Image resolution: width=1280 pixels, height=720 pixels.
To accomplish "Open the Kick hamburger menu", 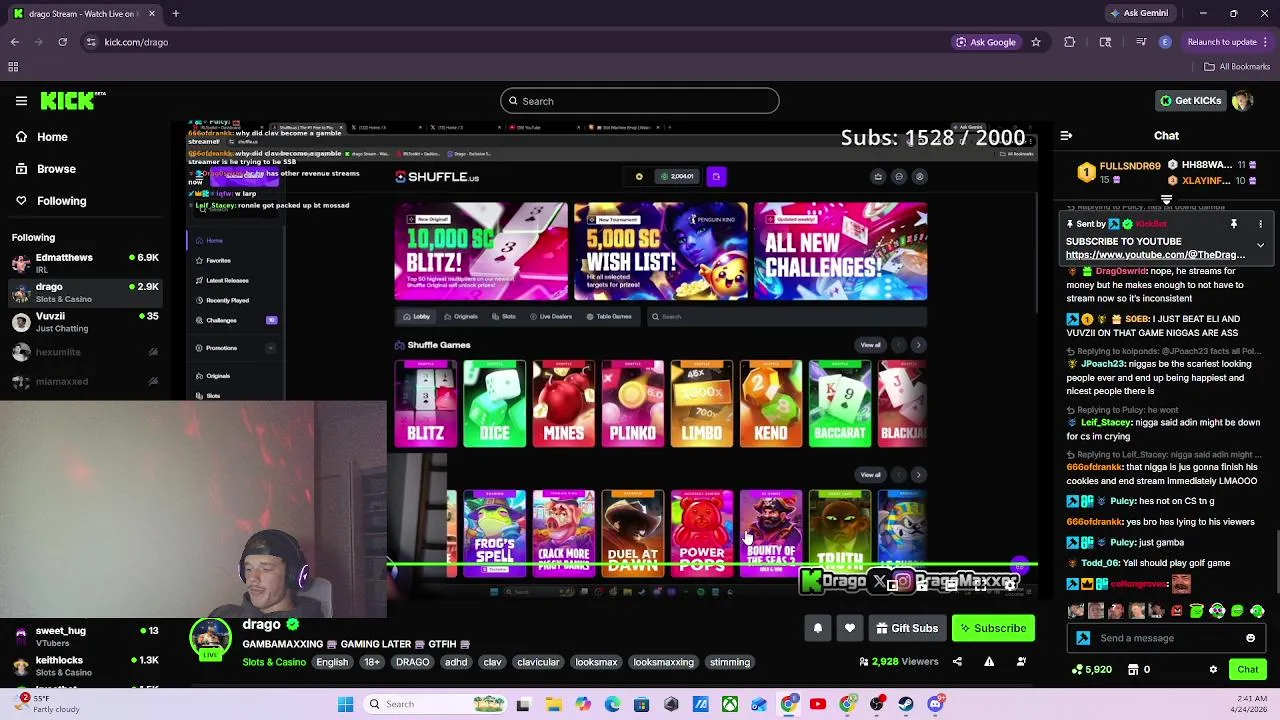I will [x=21, y=101].
